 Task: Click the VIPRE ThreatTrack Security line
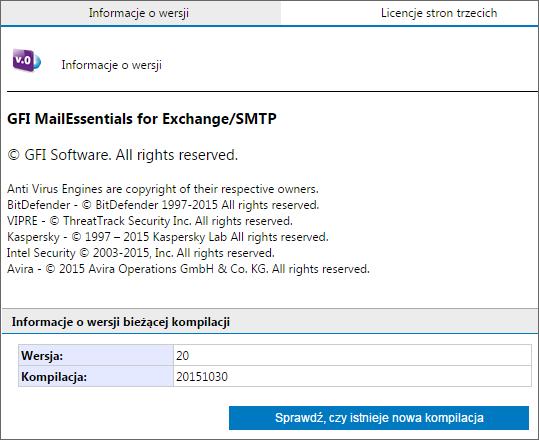150,221
